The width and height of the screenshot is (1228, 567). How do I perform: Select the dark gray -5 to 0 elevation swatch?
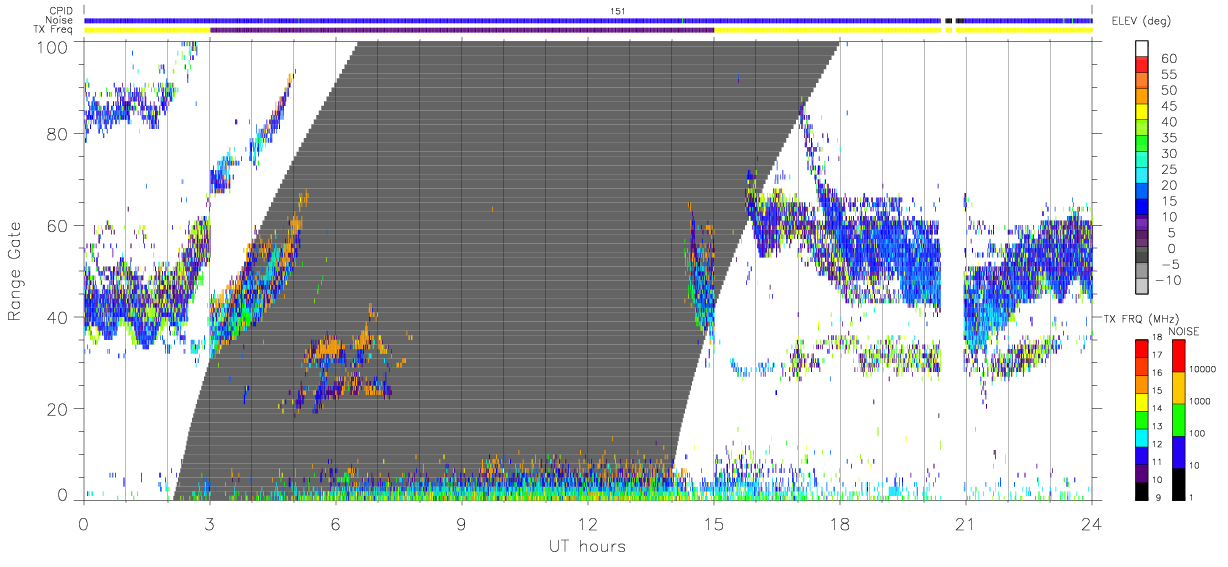point(1142,256)
